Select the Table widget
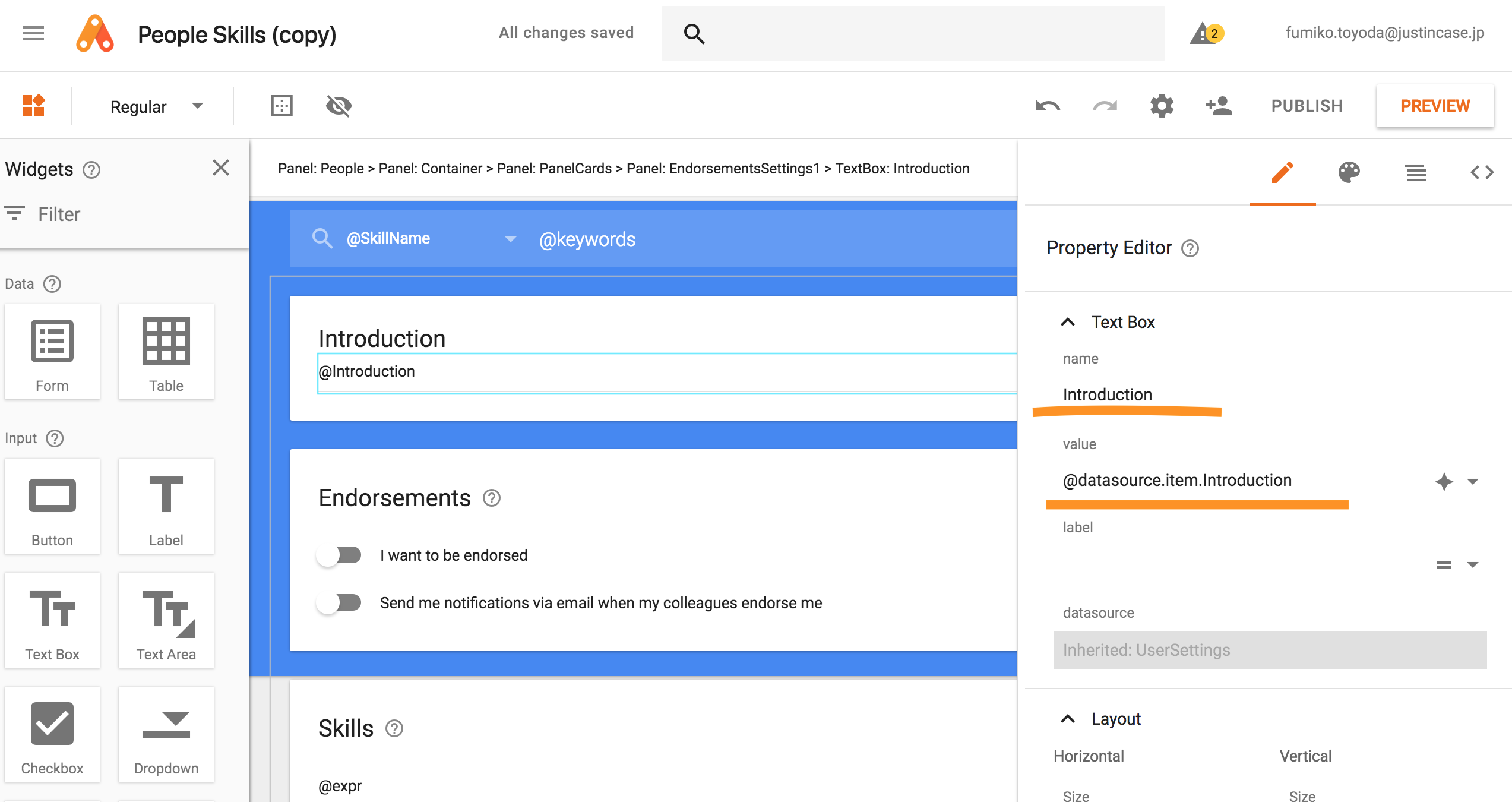 pyautogui.click(x=166, y=352)
